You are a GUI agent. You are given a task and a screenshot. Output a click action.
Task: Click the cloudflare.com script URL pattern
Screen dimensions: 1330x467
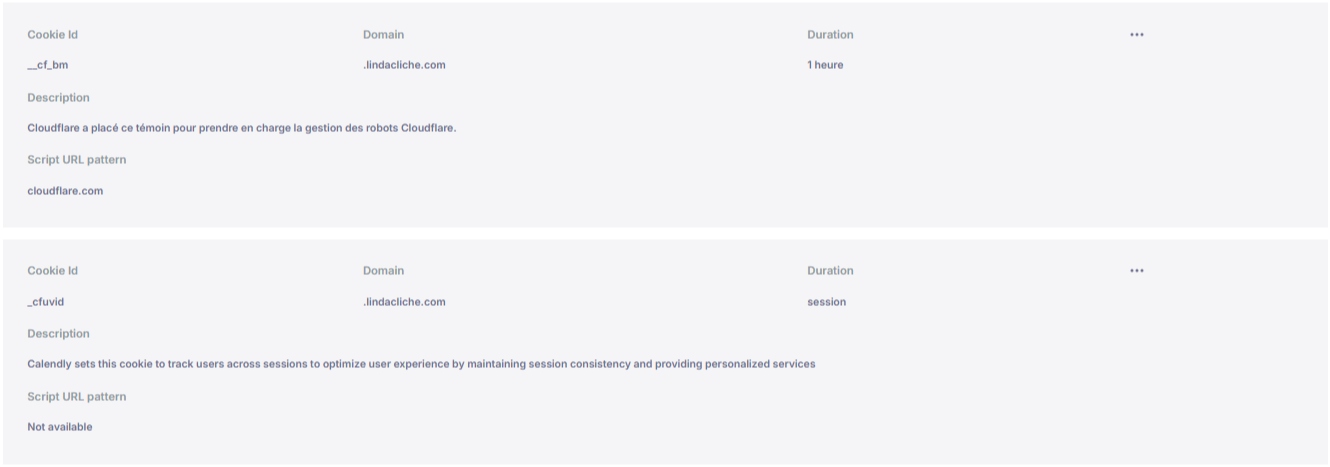tap(65, 191)
